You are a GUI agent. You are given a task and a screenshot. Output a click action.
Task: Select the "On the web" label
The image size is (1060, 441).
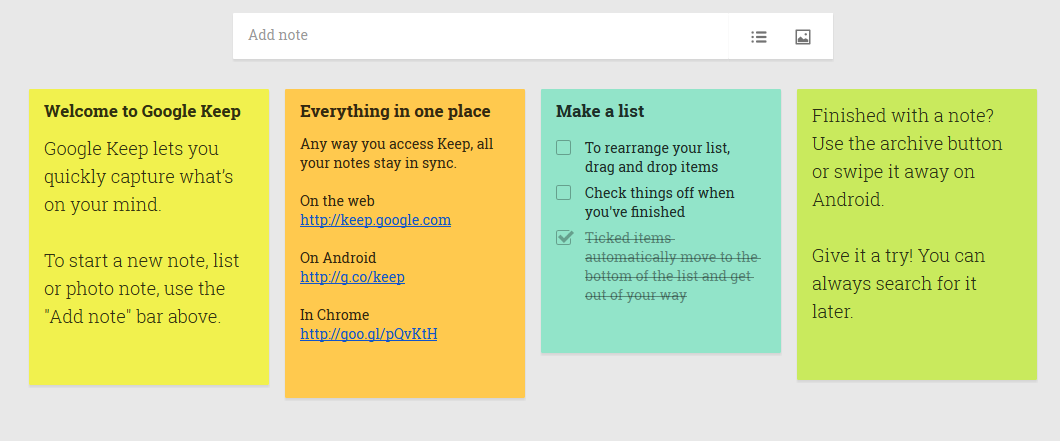337,201
